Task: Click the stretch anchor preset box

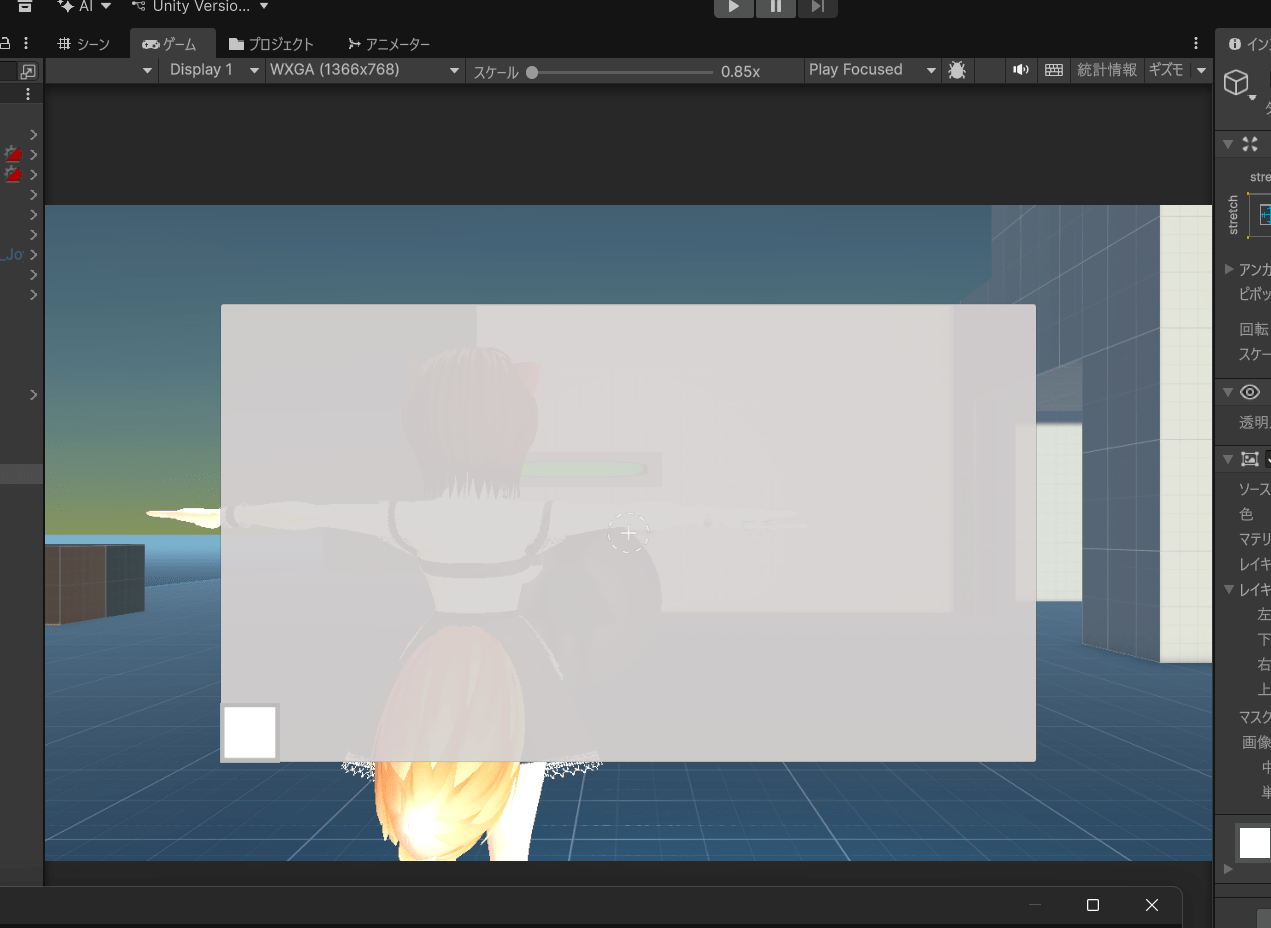Action: coord(1264,214)
